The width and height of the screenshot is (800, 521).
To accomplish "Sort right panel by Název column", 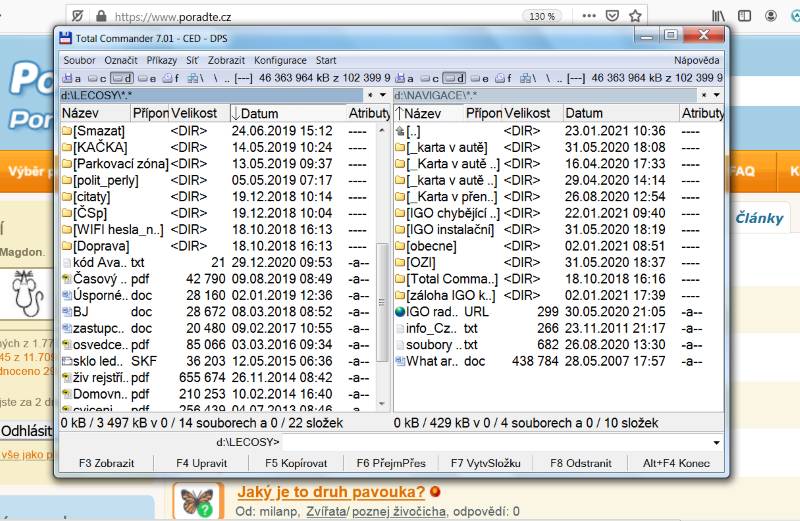I will tap(429, 113).
